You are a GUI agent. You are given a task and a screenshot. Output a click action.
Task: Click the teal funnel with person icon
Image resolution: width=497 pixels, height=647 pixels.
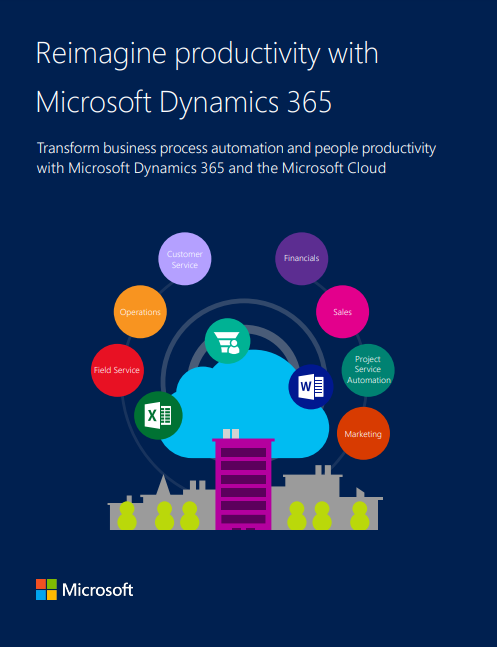coord(227,341)
